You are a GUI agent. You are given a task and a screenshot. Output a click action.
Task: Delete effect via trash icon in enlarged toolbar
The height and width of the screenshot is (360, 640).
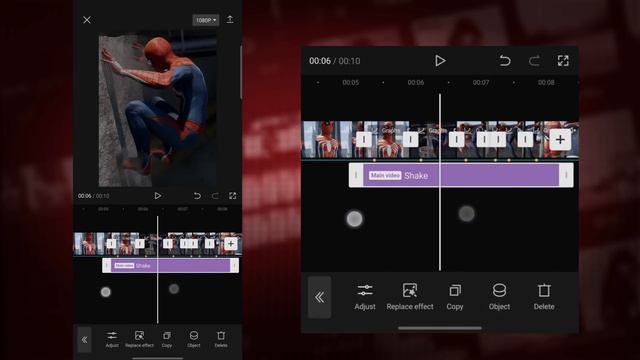[x=544, y=297]
